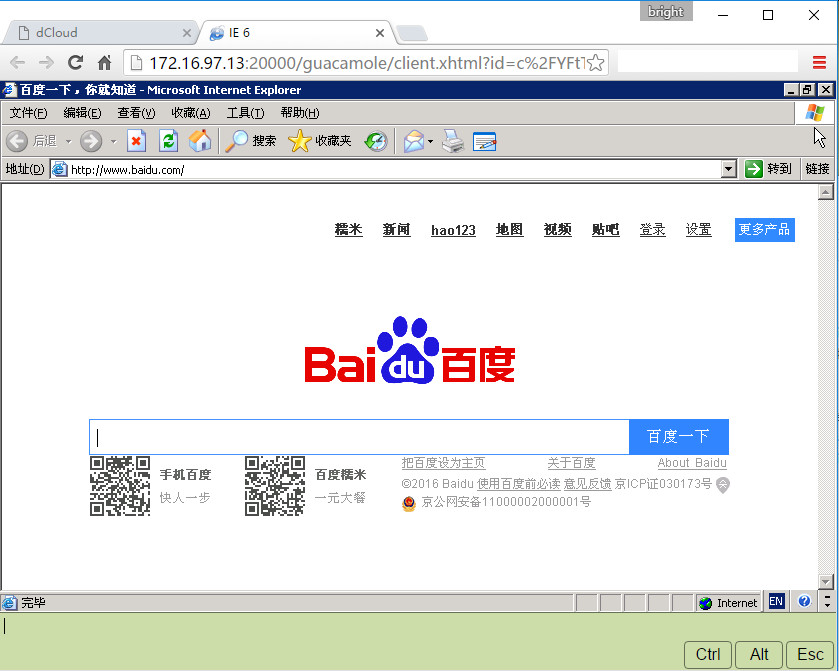Click the blue help question mark icon

point(804,601)
